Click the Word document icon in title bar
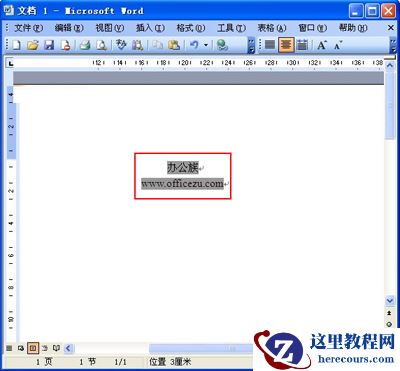 coord(9,10)
